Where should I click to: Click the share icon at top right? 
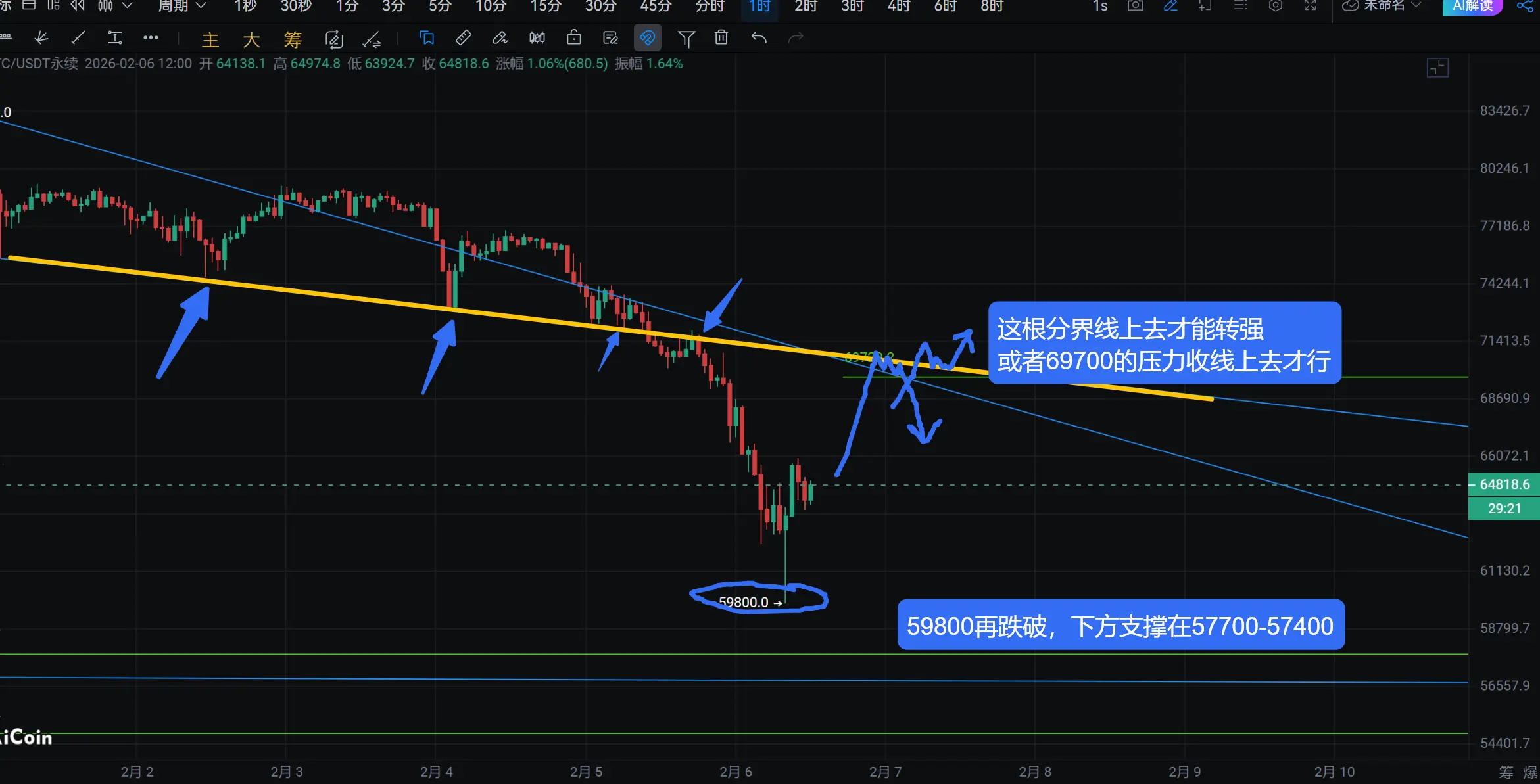coord(1525,6)
